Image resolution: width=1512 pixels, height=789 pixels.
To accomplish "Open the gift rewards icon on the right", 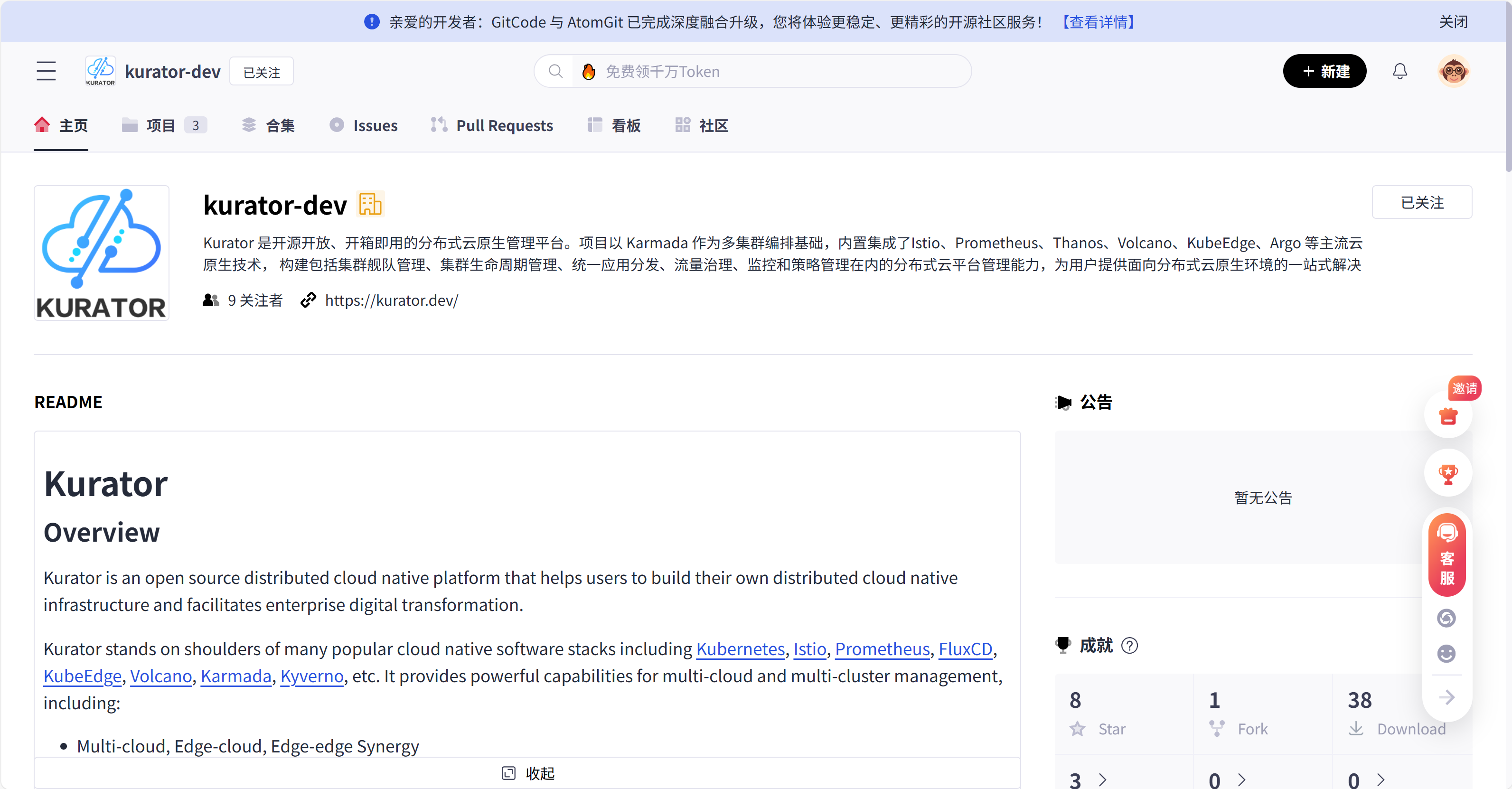I will [x=1448, y=416].
